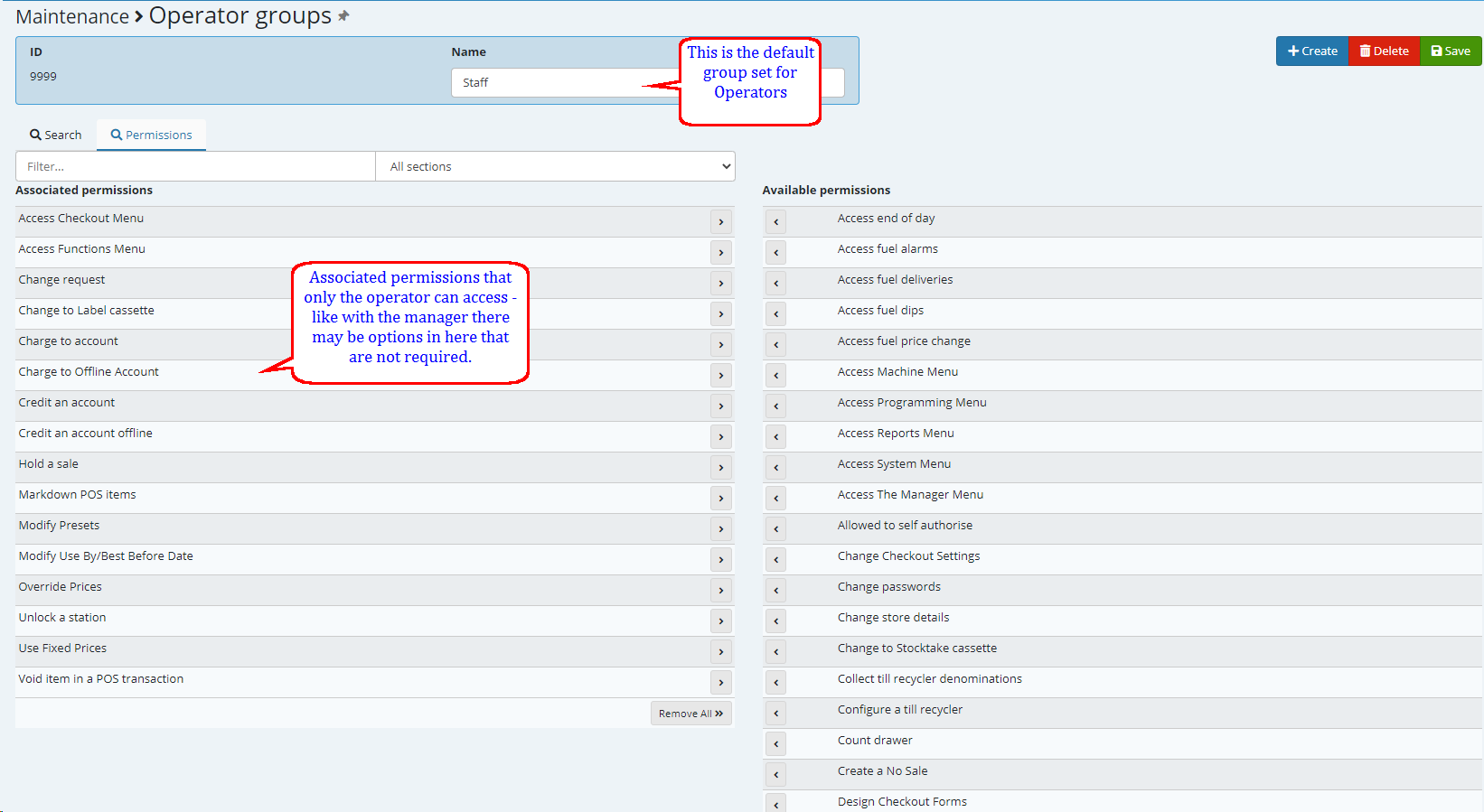
Task: Save the operator group
Action: (x=1451, y=51)
